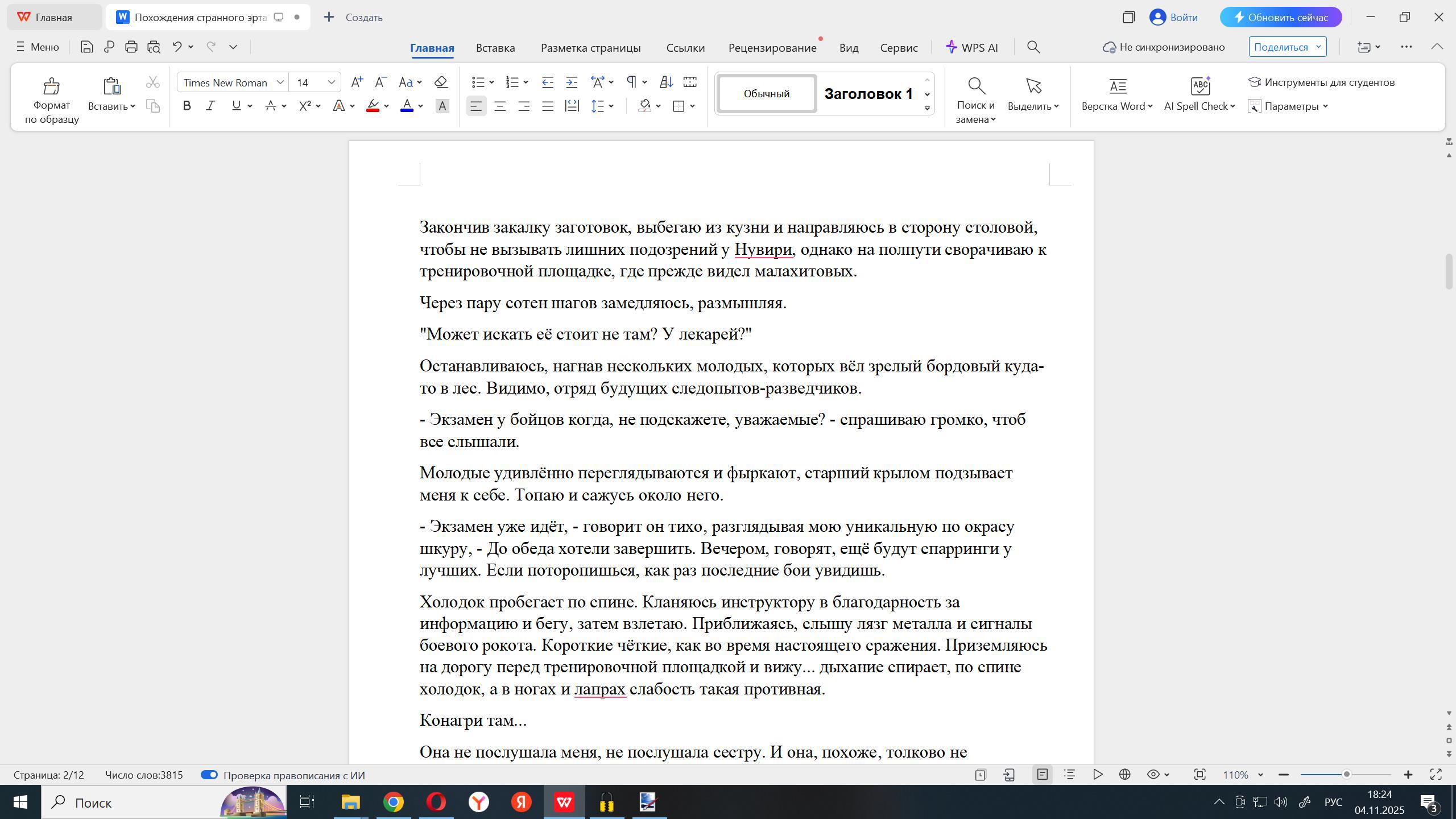
Task: Open the font name dropdown
Action: click(x=280, y=82)
